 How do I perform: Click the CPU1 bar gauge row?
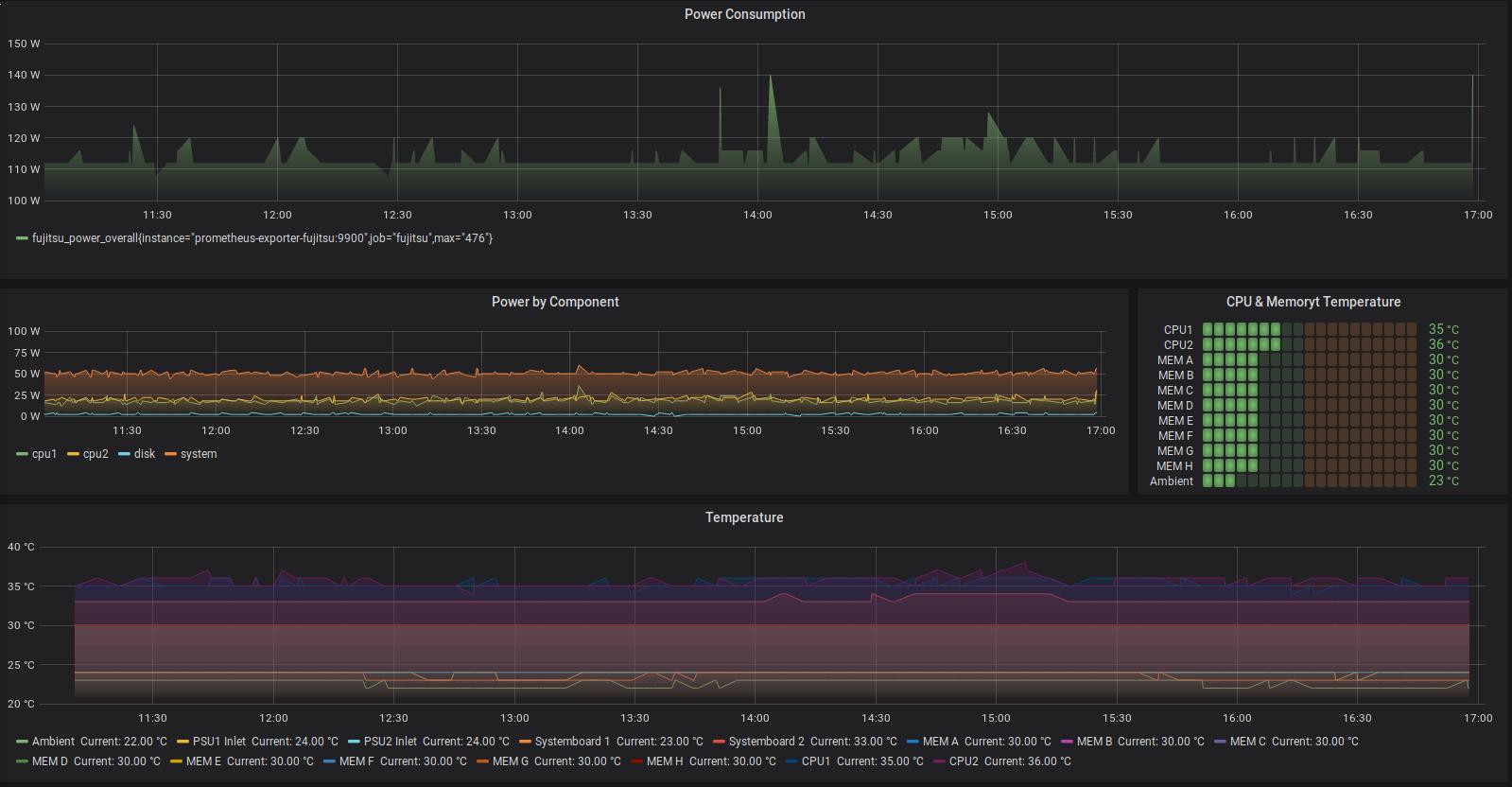pyautogui.click(x=1309, y=329)
